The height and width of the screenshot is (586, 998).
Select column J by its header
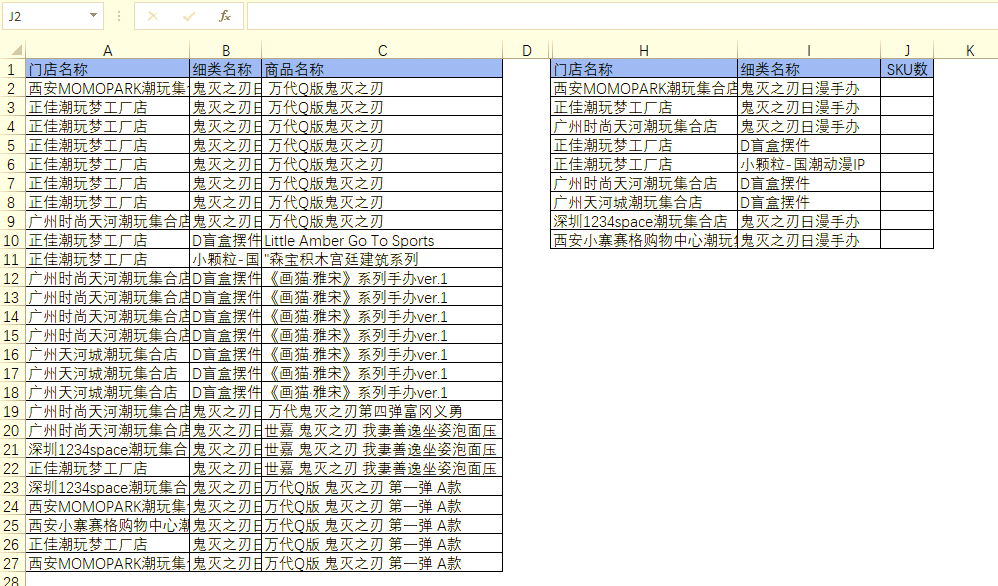[x=907, y=50]
